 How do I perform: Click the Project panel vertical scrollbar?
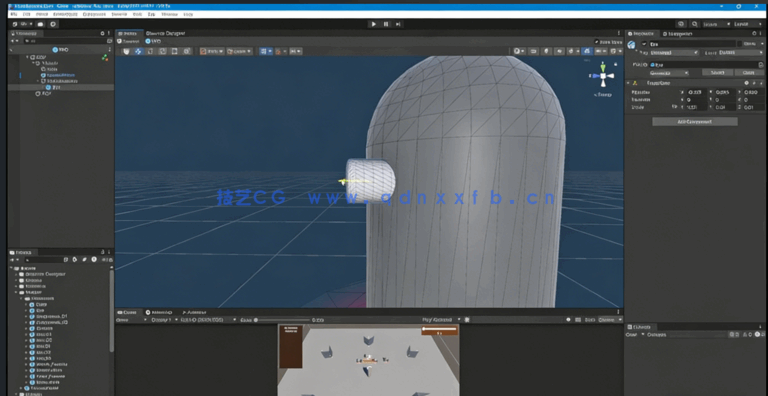112,310
